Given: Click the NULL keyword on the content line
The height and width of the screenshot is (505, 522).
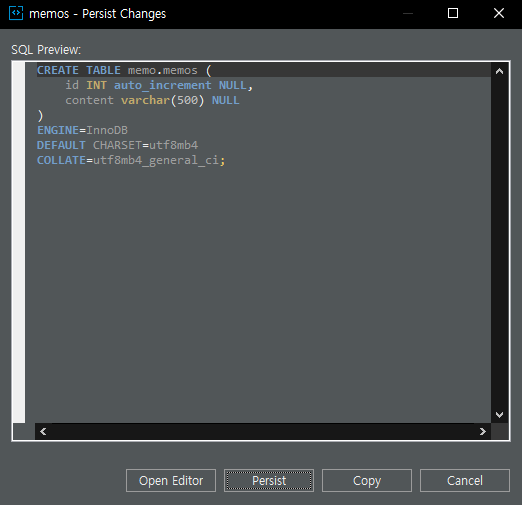Looking at the screenshot, I should (x=226, y=100).
